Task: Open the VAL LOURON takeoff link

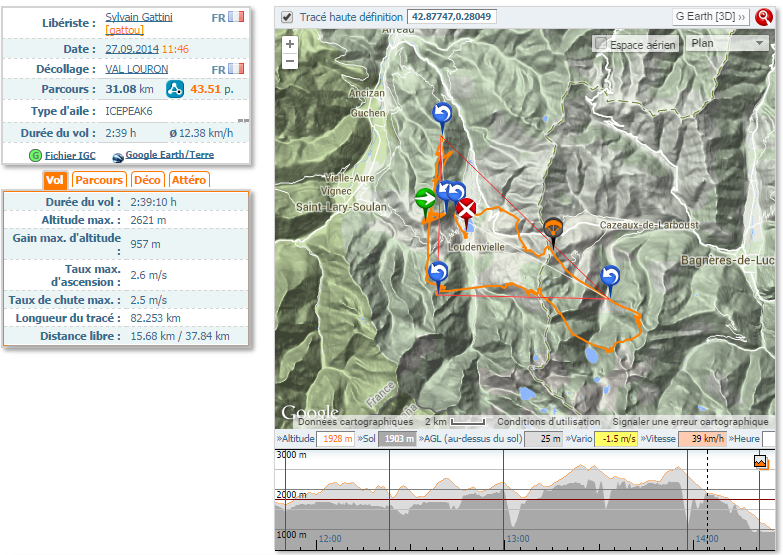Action: (137, 69)
